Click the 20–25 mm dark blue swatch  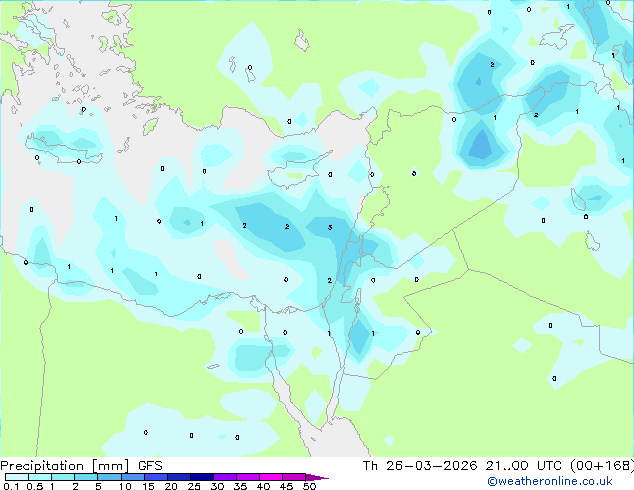(x=179, y=477)
